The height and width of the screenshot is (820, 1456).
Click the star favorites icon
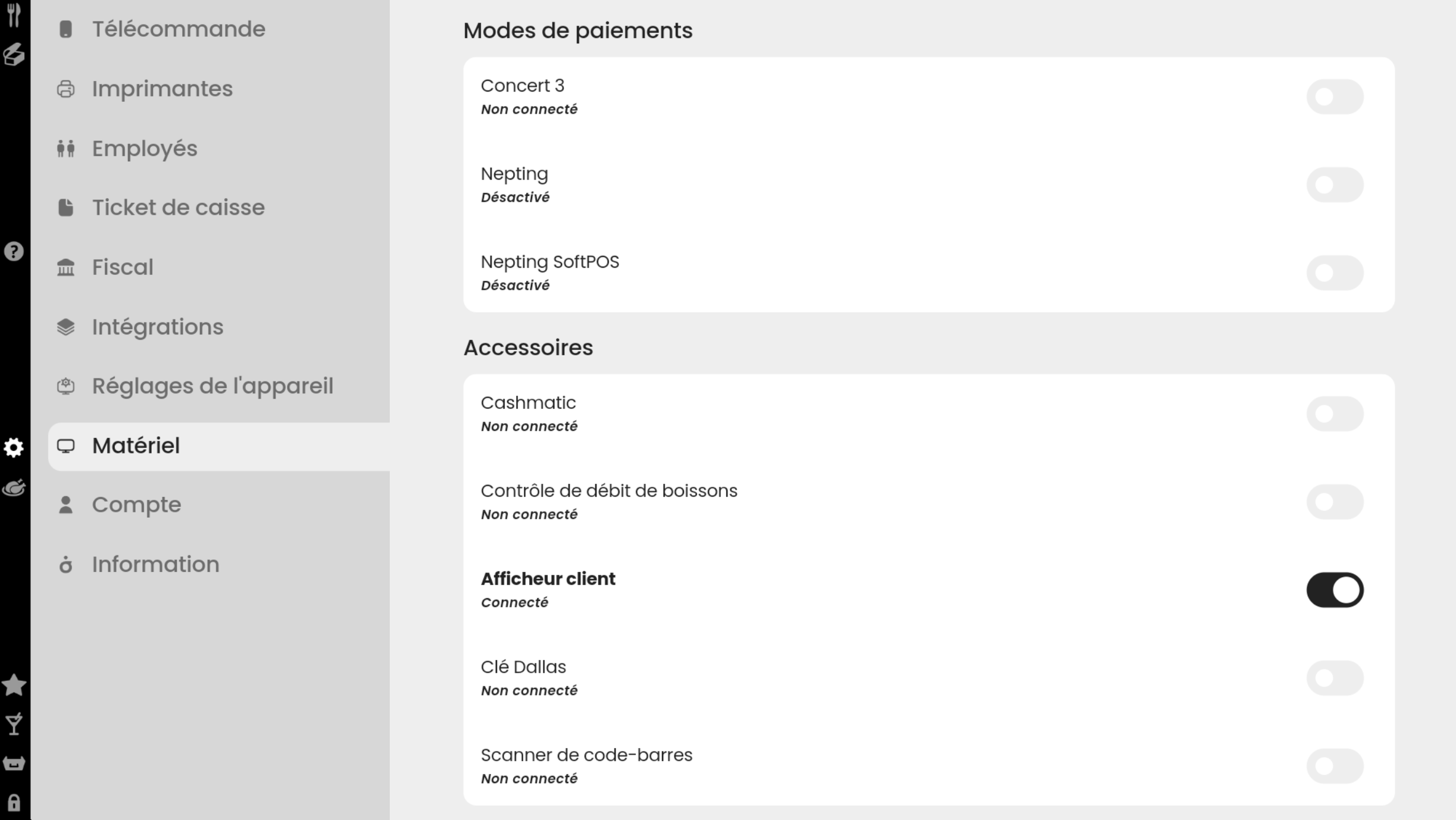(14, 685)
